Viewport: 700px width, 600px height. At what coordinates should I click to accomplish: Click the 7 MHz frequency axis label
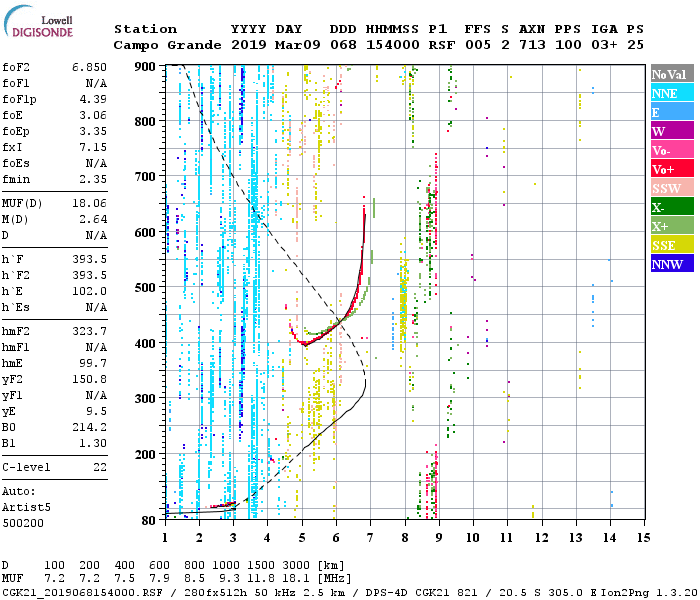point(370,537)
